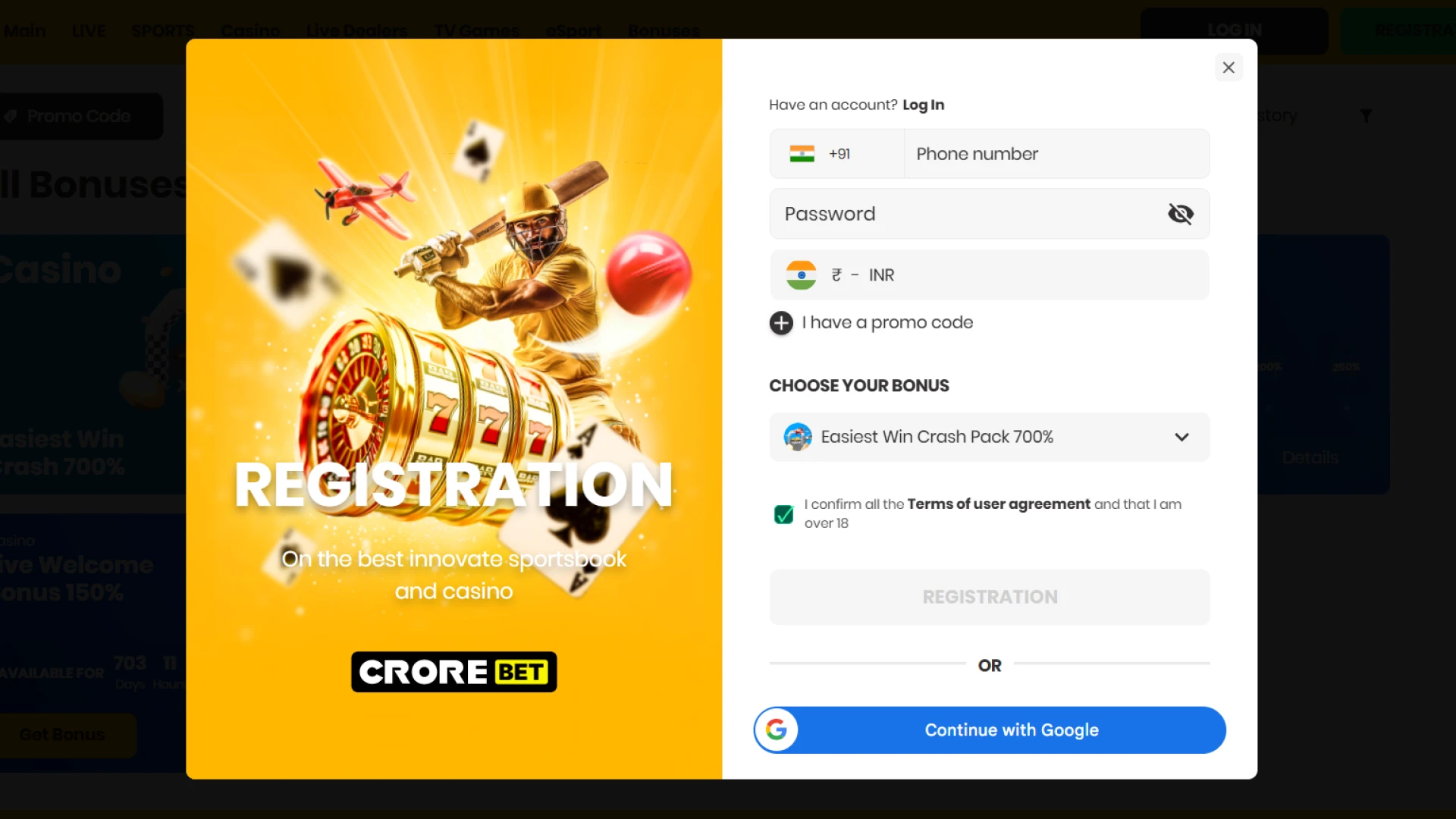Open the +91 country code selector

(x=836, y=154)
